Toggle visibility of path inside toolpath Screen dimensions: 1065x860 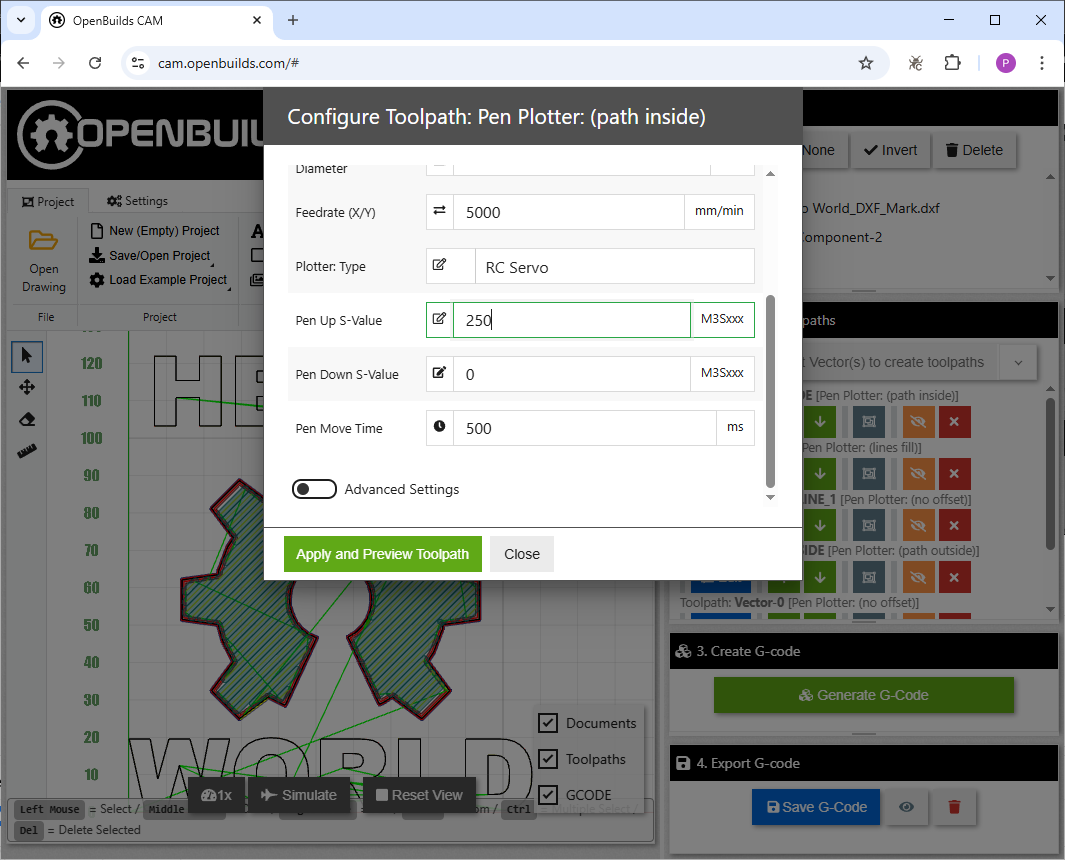918,422
